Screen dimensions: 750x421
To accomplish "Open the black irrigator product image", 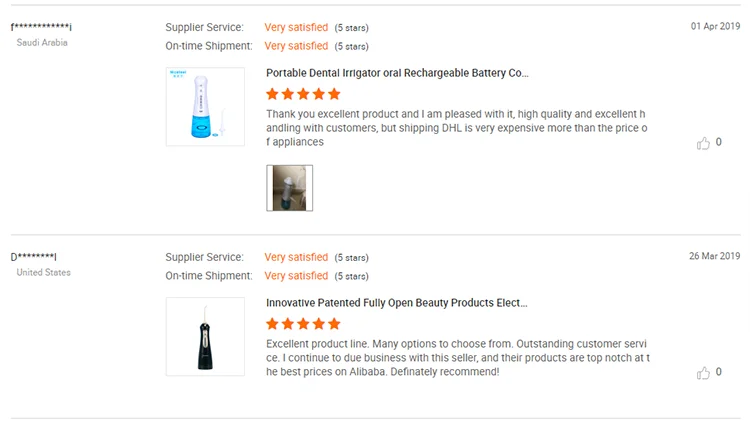I will (205, 337).
